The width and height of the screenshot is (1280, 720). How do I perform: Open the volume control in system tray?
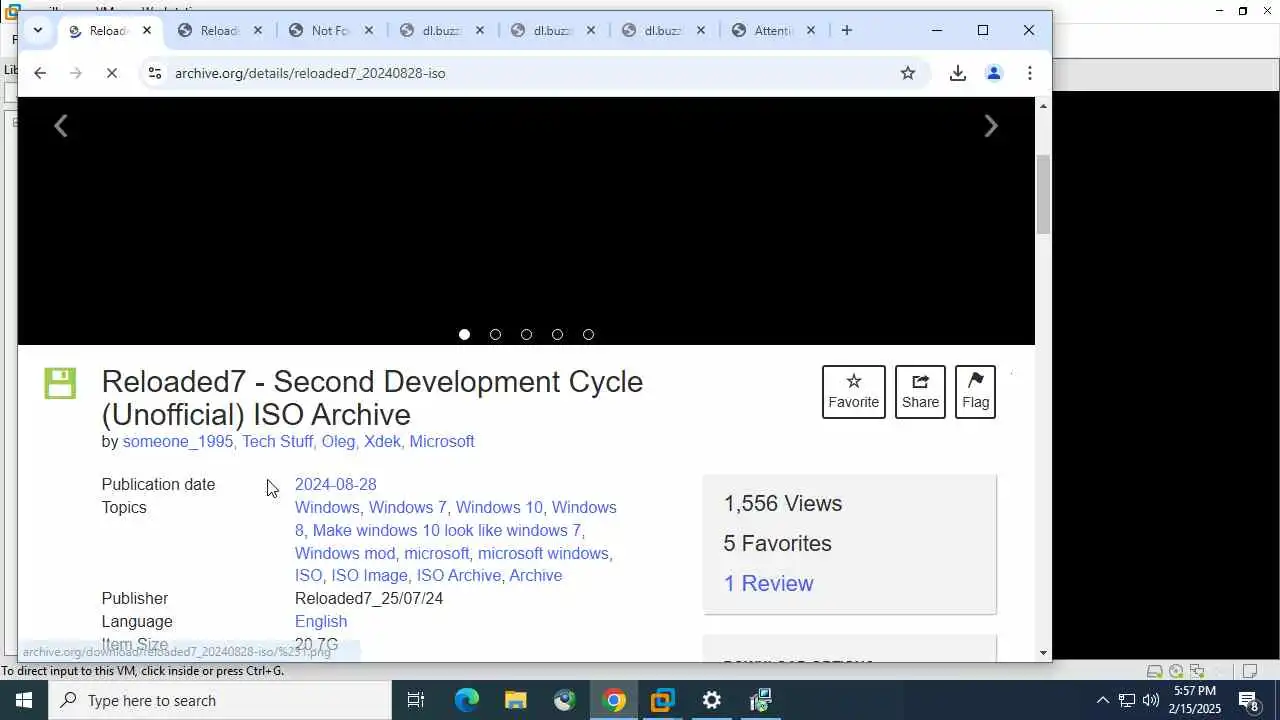(1150, 700)
